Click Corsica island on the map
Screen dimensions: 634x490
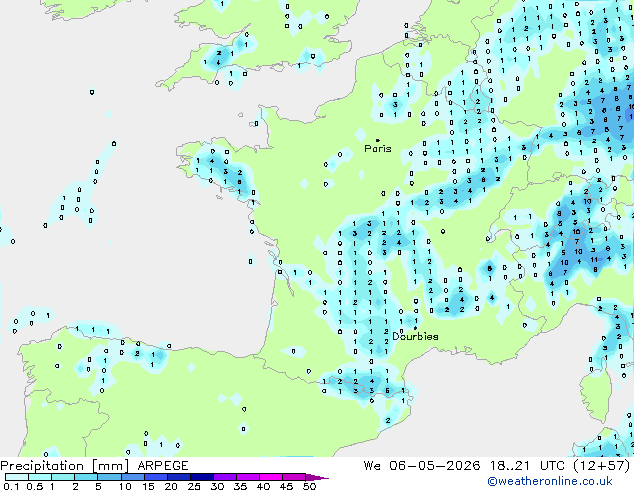pyautogui.click(x=596, y=394)
